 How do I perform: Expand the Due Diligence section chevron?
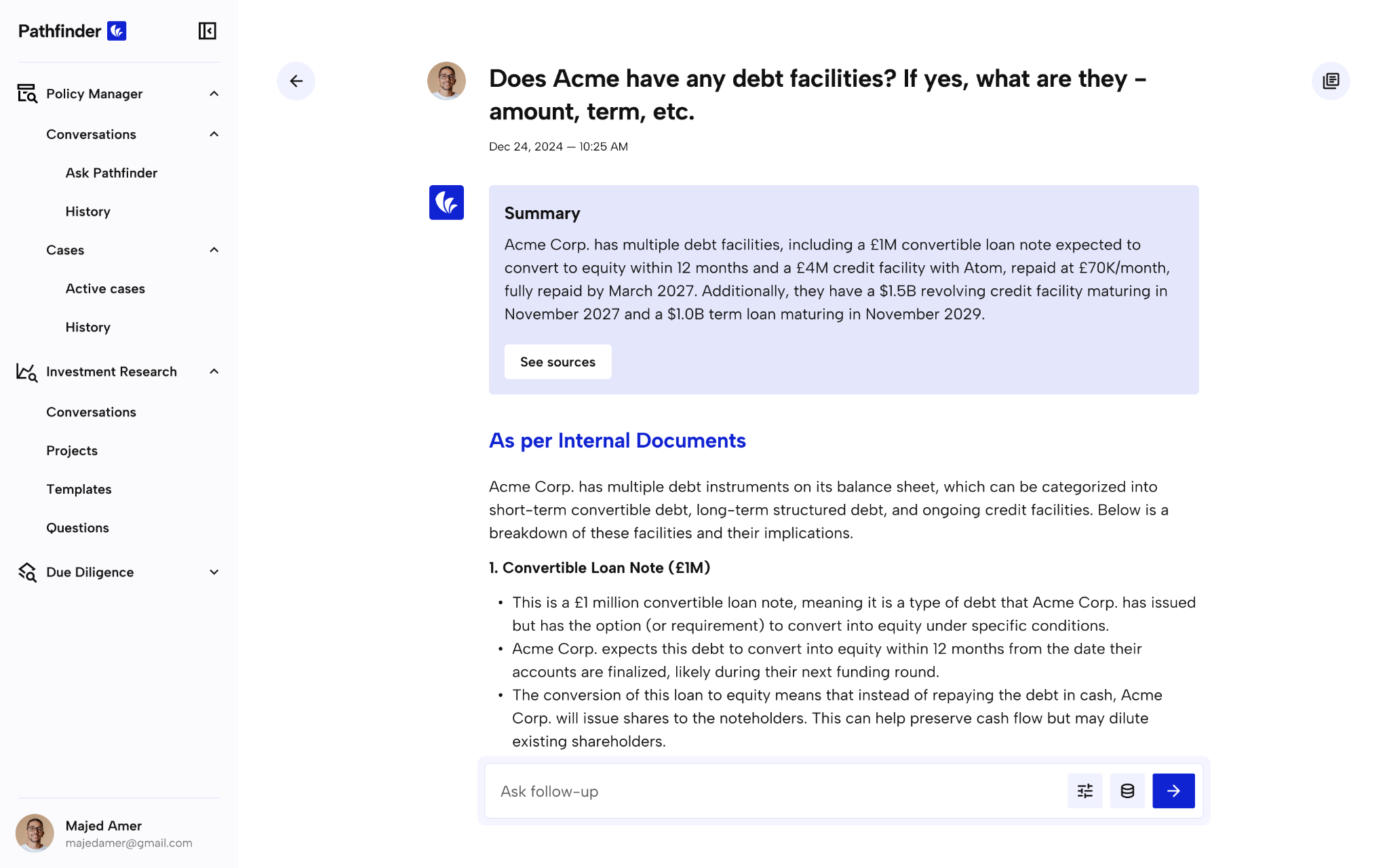[x=214, y=572]
